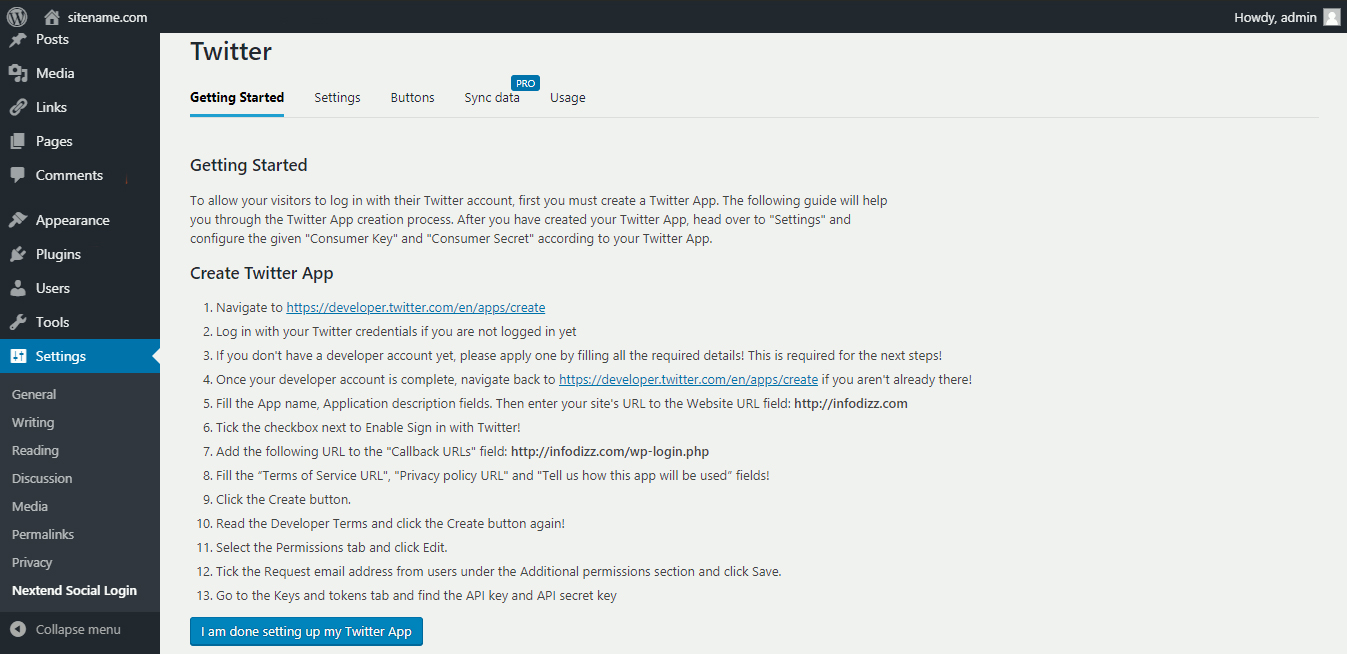Click the http://infodizz.com/wp-login.php callback URL text
Viewport: 1347px width, 654px height.
coord(610,451)
